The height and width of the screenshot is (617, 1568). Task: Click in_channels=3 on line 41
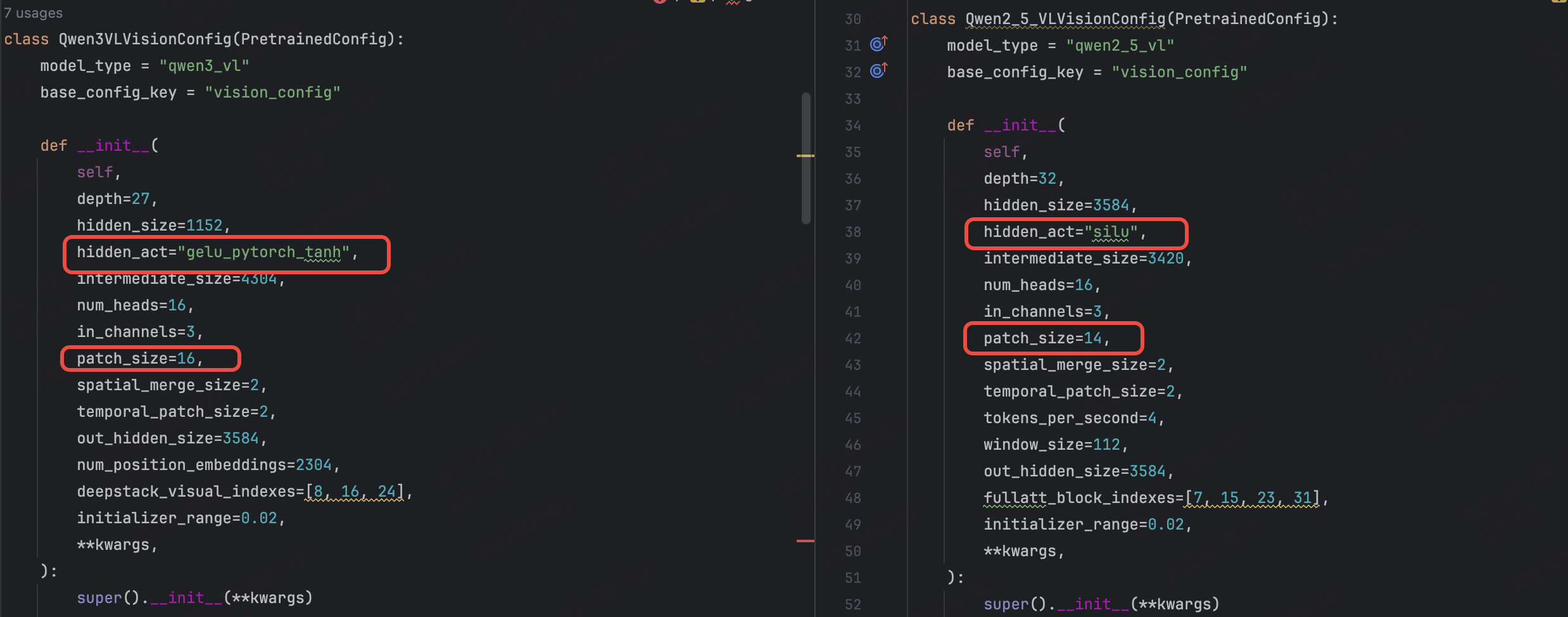click(x=1043, y=312)
